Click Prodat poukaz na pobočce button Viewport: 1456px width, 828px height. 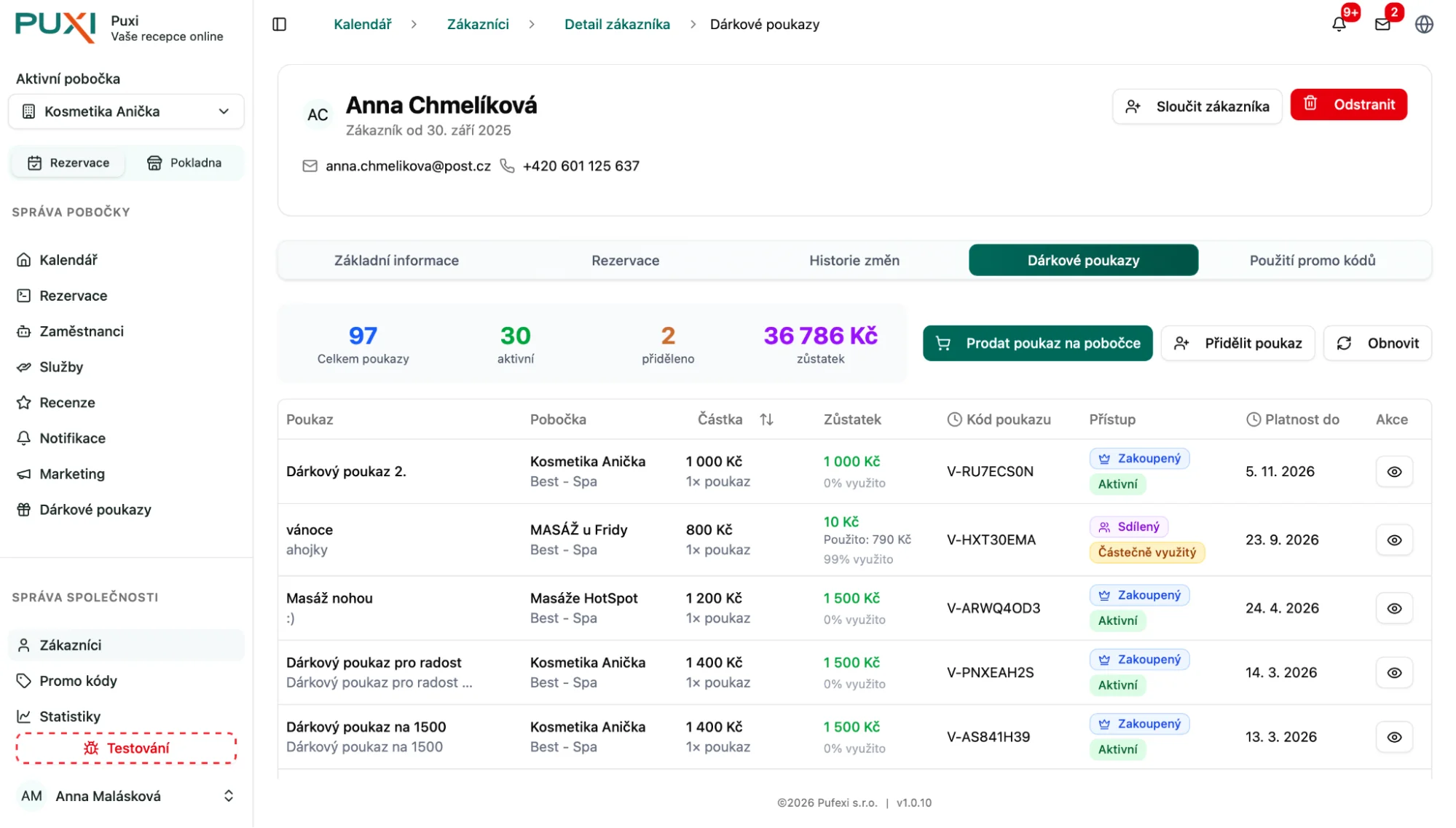[1037, 344]
